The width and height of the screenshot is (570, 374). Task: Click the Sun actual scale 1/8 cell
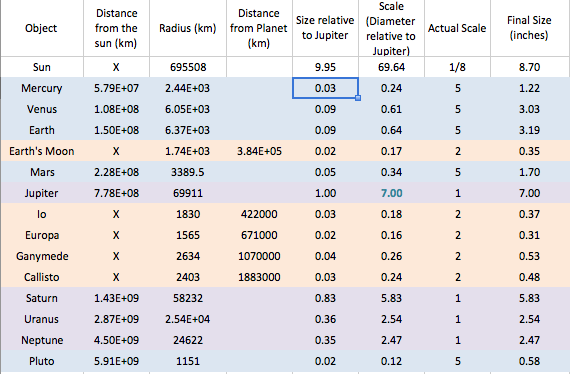(457, 67)
